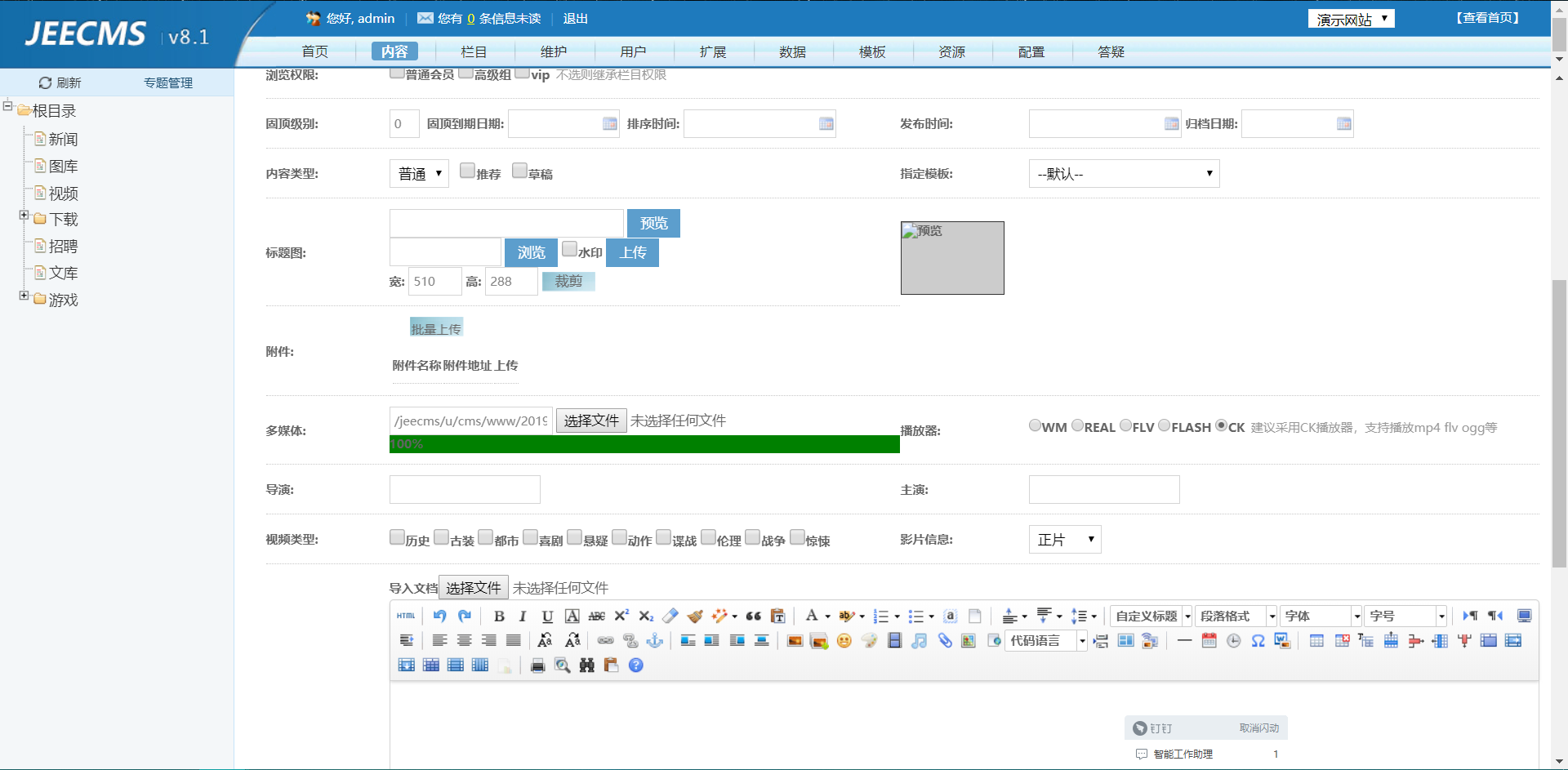Viewport: 1568px width, 770px height.
Task: Click 专题管理 in the sidebar
Action: (x=168, y=82)
